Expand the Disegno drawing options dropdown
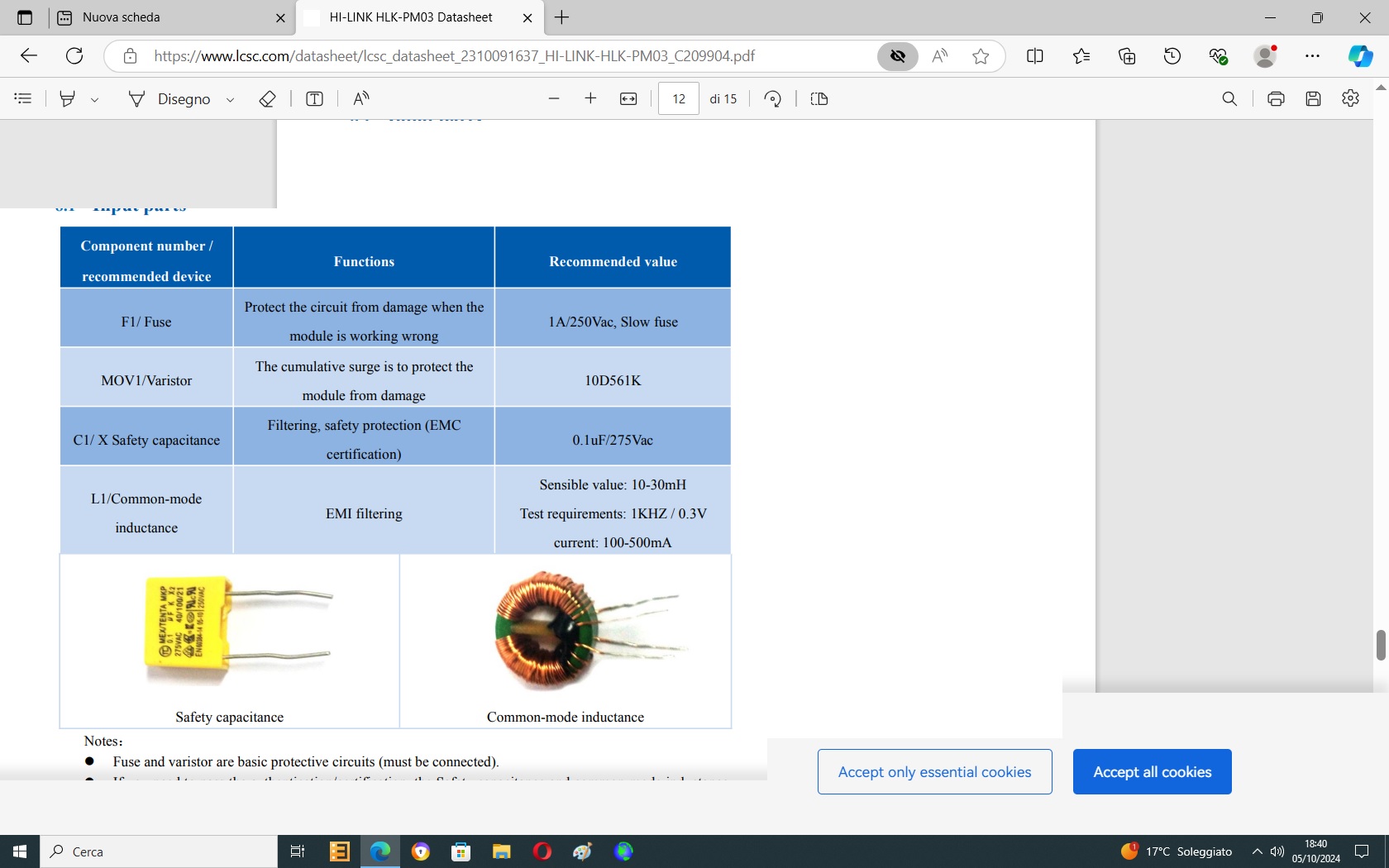The image size is (1389, 868). (x=231, y=100)
